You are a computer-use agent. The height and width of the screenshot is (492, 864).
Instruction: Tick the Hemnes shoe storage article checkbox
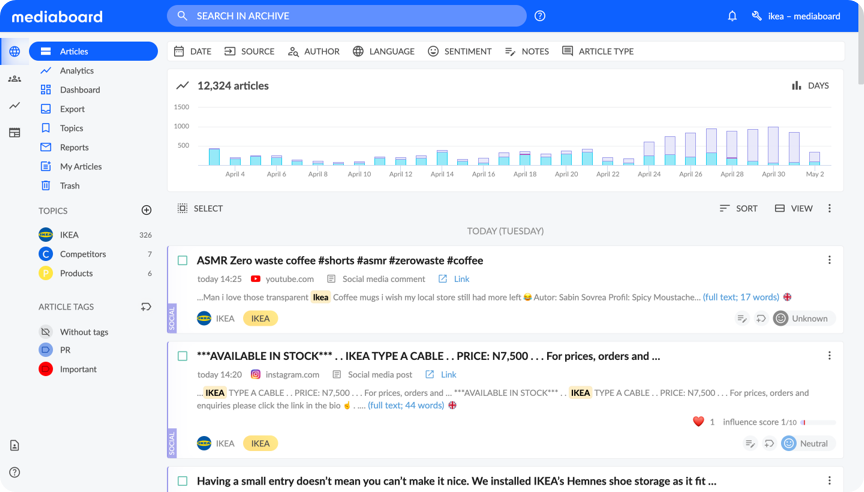click(x=182, y=481)
